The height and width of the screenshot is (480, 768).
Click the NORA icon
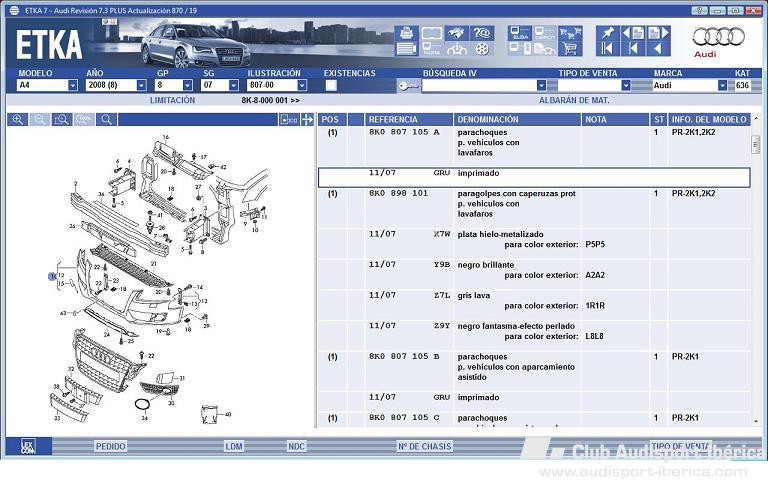coord(432,48)
